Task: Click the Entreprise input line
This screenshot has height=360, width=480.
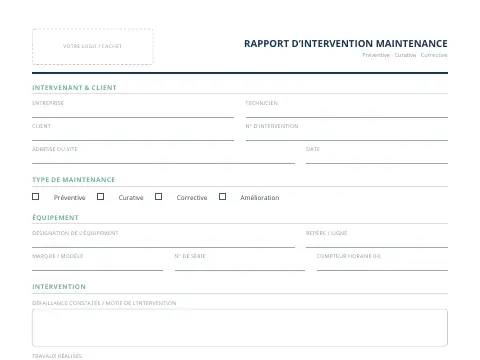Action: (x=133, y=113)
